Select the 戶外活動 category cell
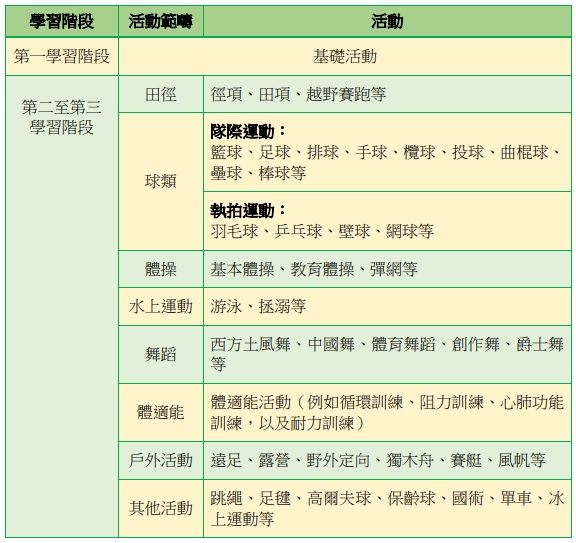The height and width of the screenshot is (543, 576). point(161,460)
